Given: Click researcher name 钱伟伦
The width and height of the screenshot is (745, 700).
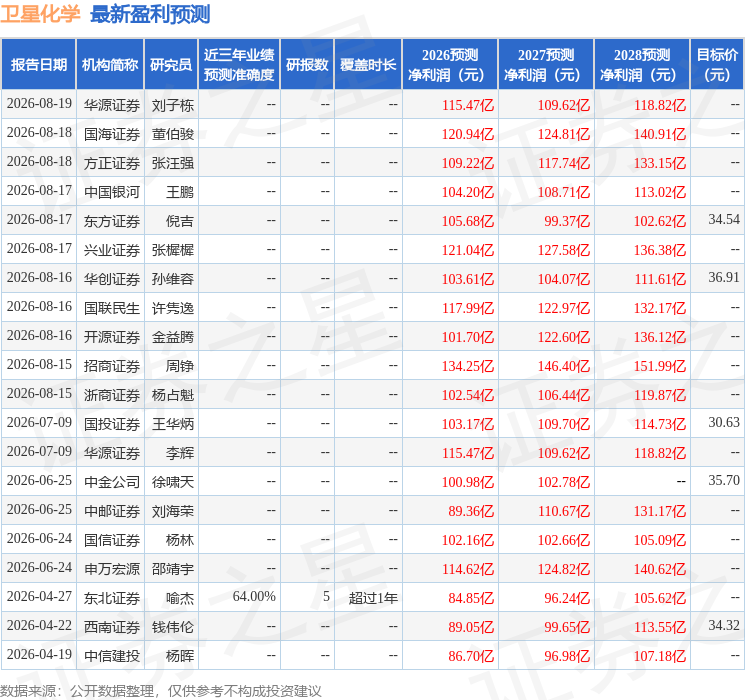Looking at the screenshot, I should [x=172, y=627].
